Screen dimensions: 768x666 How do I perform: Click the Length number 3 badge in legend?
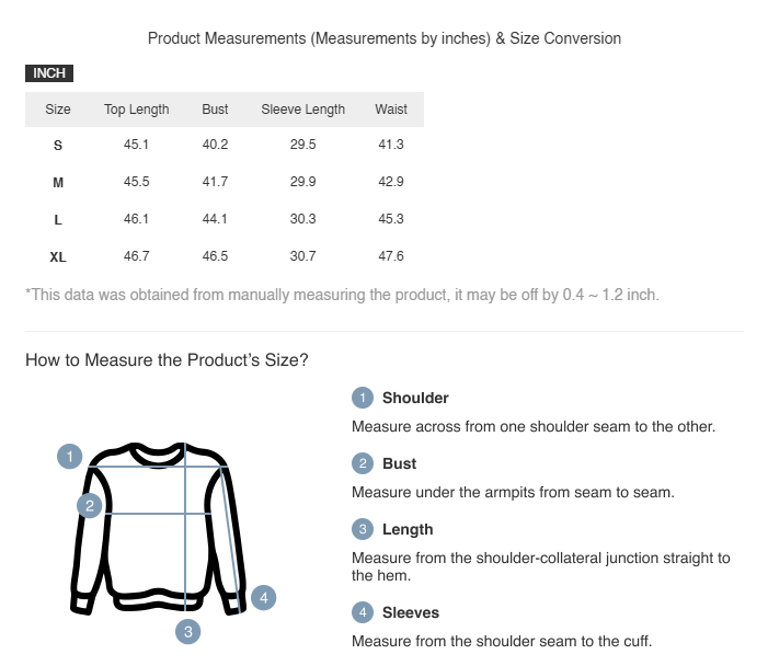362,530
